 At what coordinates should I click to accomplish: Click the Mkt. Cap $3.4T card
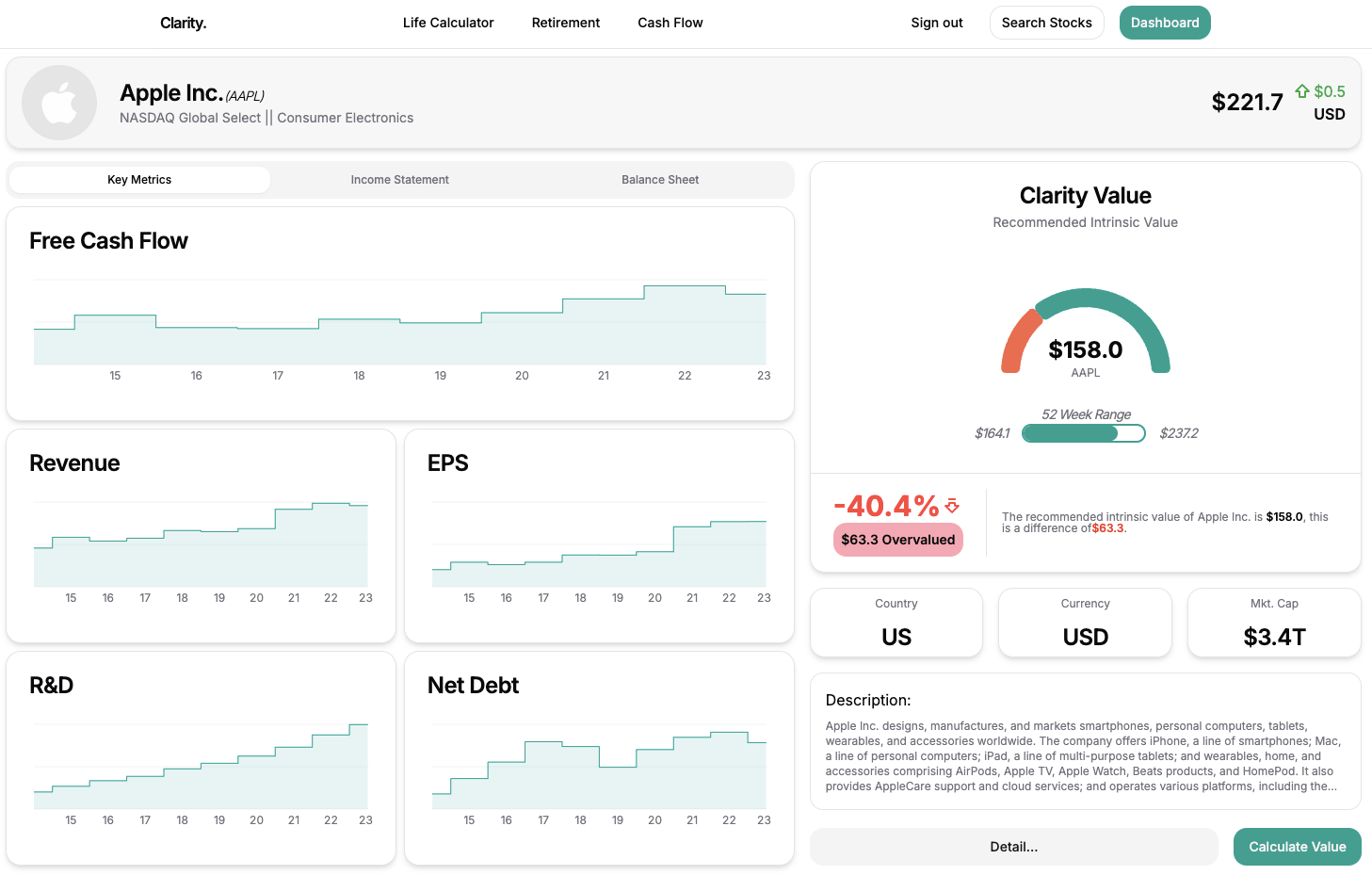tap(1273, 624)
